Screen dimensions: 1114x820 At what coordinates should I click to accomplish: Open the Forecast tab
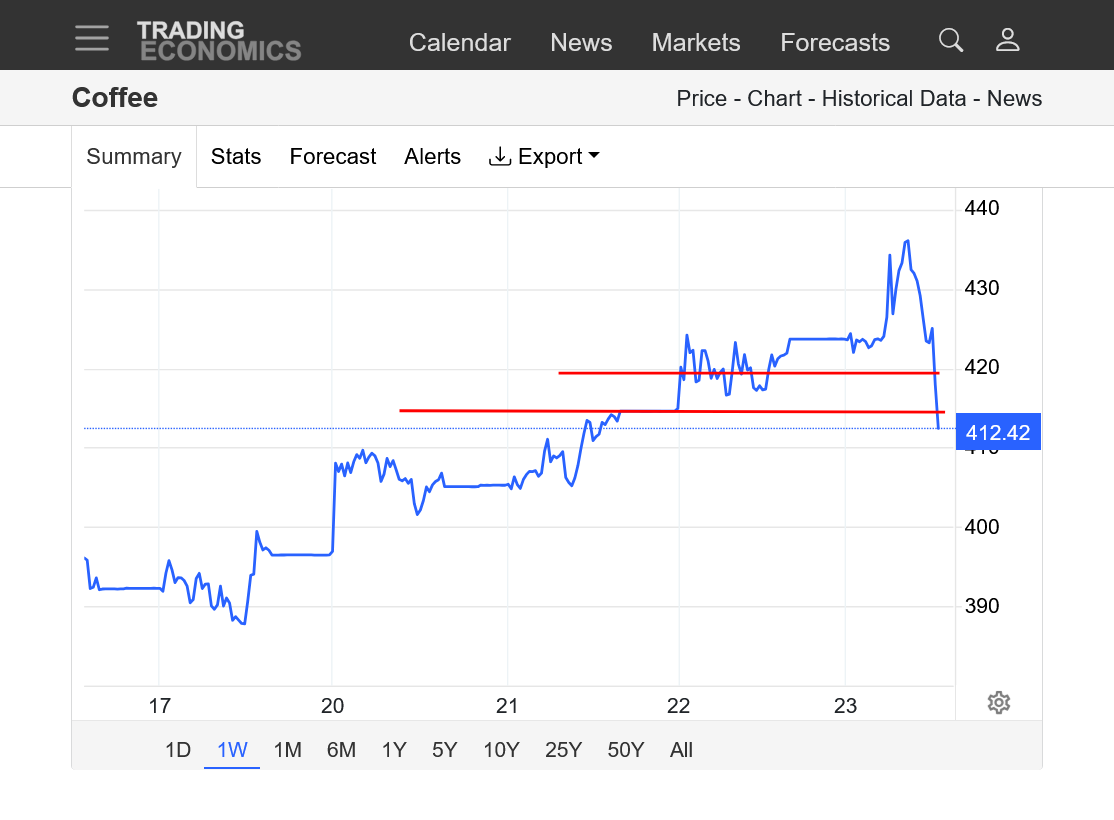[333, 157]
